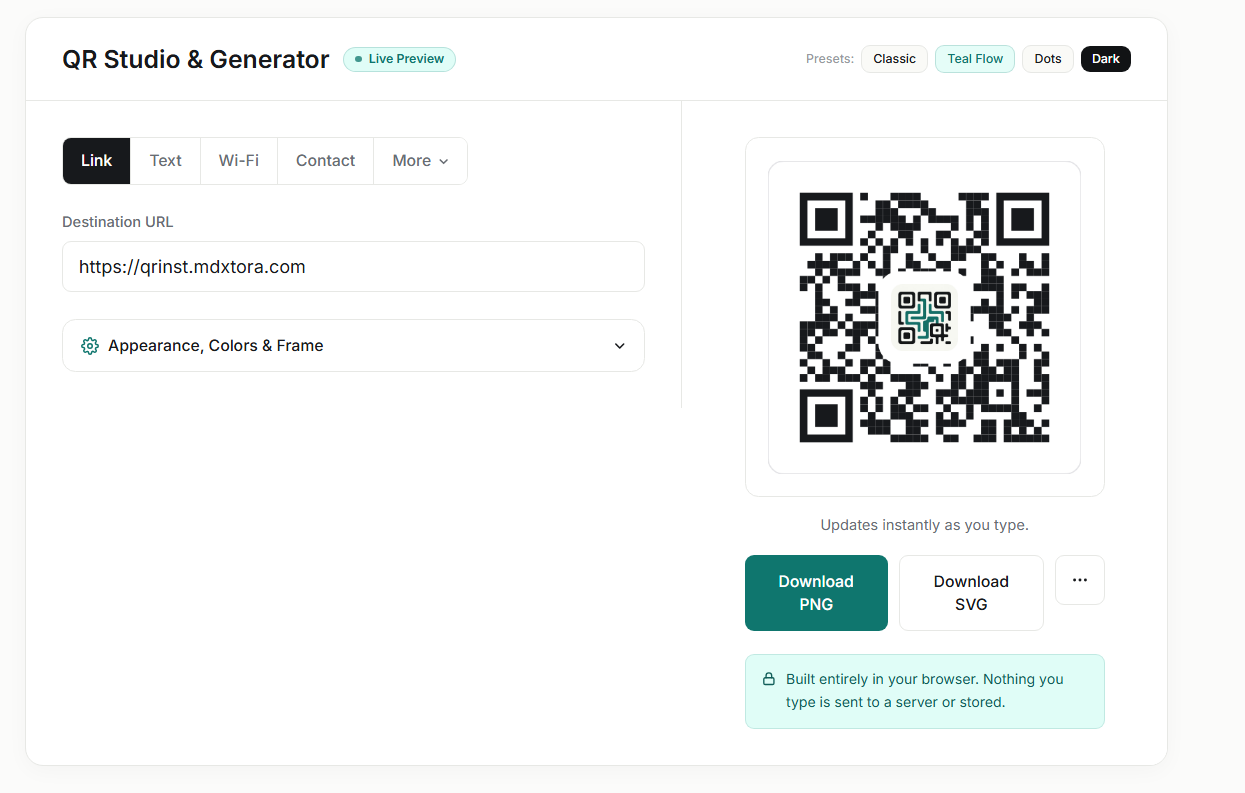
Task: Click the QR code preview image
Action: (924, 317)
